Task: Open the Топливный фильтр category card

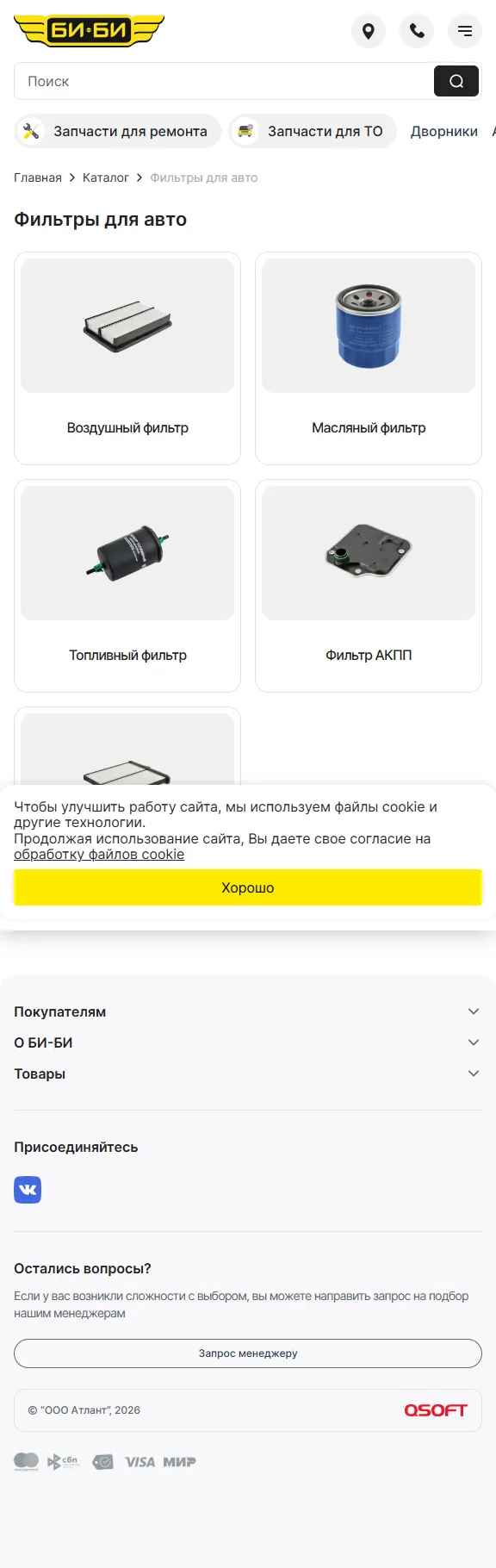Action: (127, 586)
